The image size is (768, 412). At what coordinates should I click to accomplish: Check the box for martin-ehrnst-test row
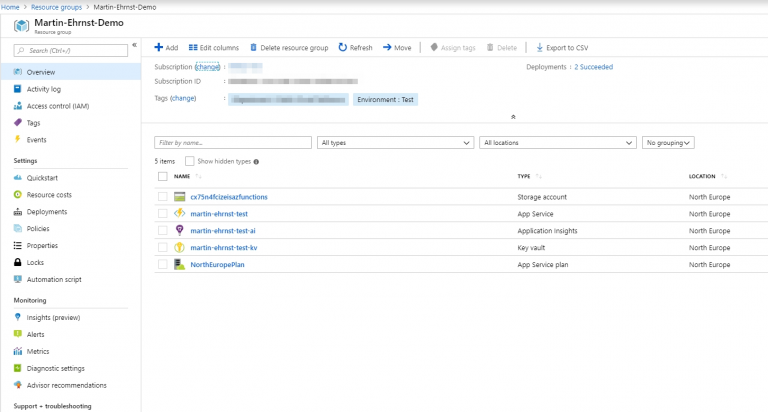[163, 214]
